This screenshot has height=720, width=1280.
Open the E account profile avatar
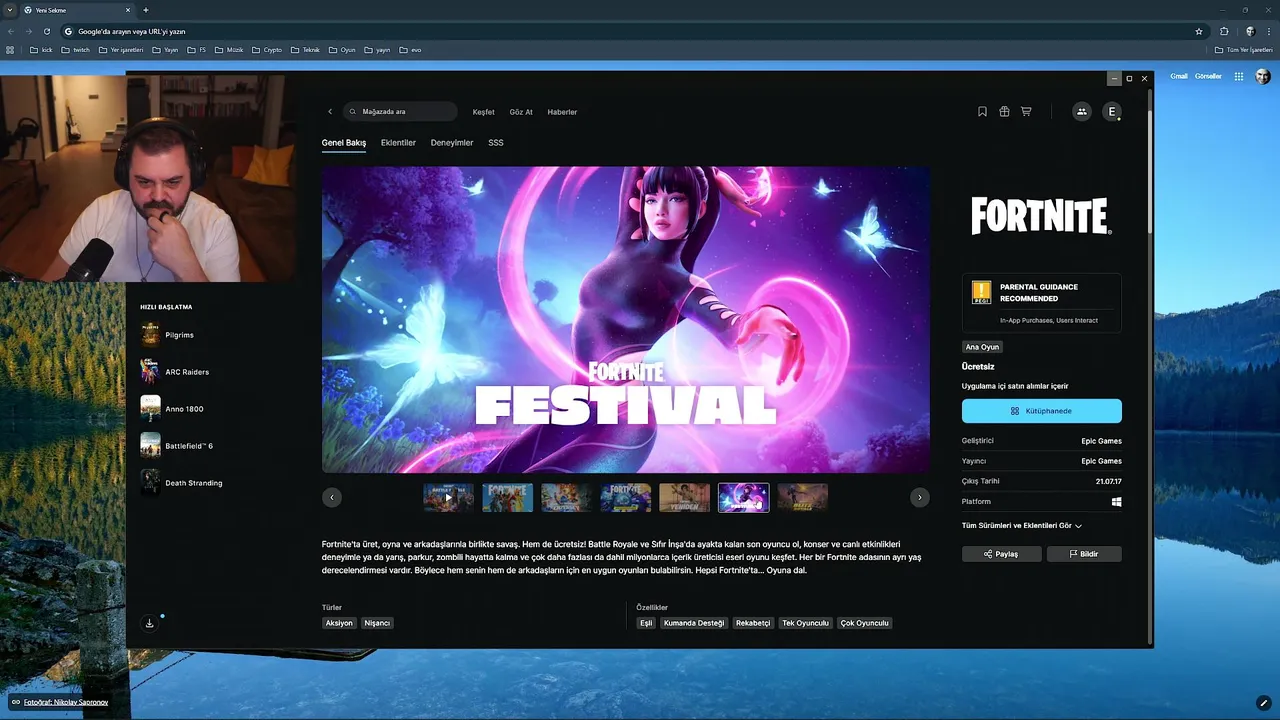pyautogui.click(x=1111, y=112)
